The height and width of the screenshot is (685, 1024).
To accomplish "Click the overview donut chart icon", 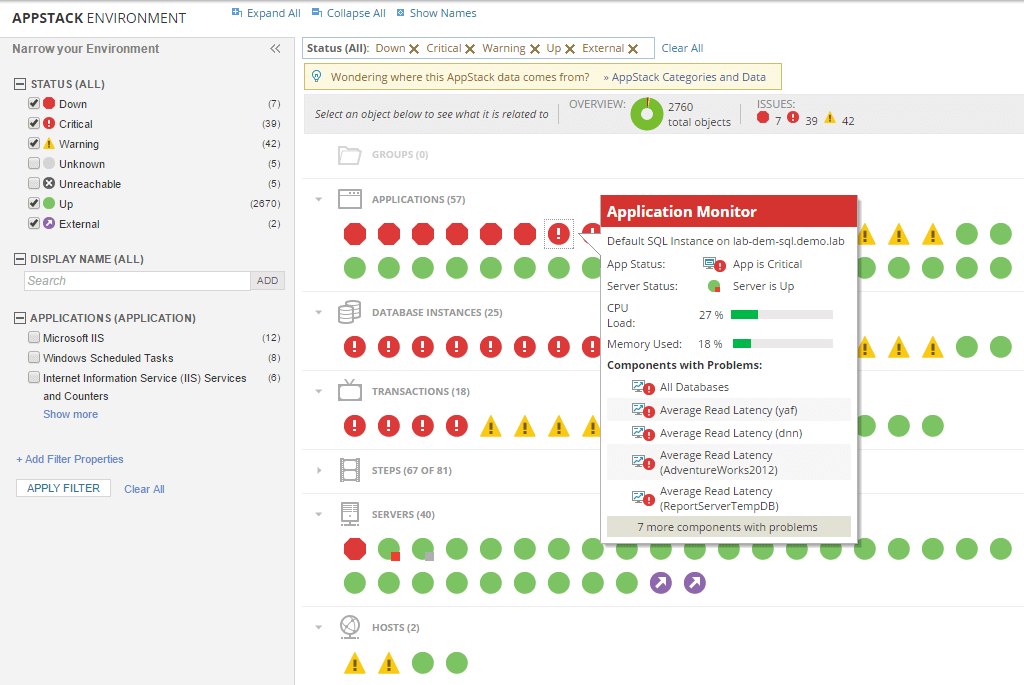I will [x=647, y=114].
